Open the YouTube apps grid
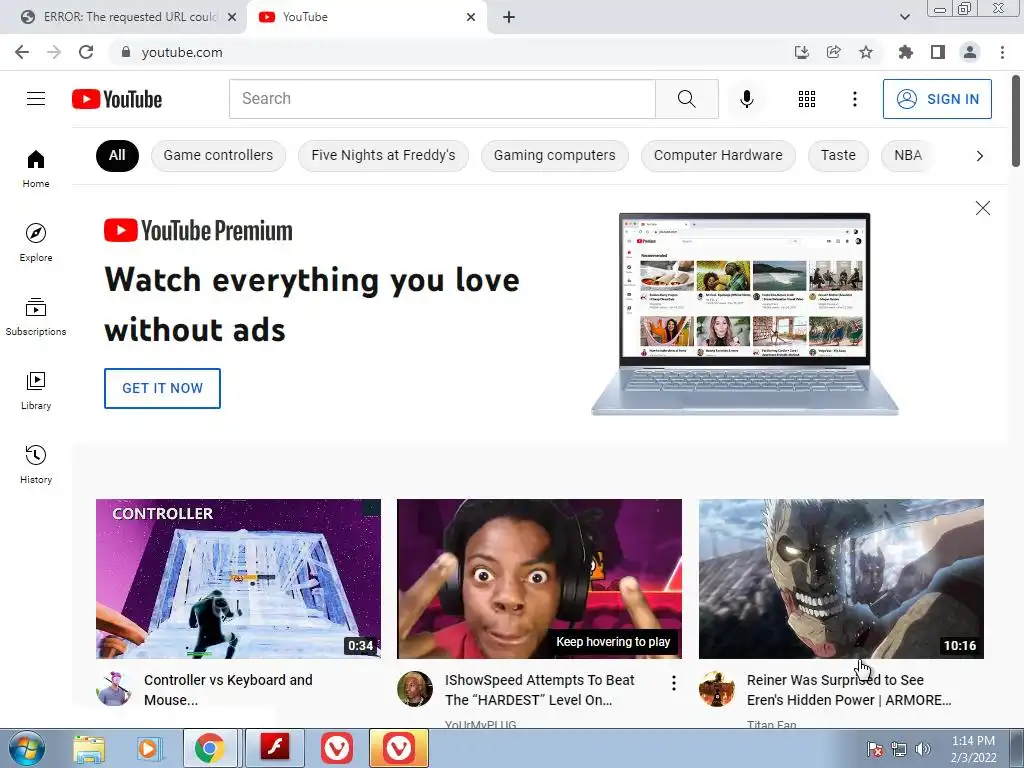 [x=807, y=99]
